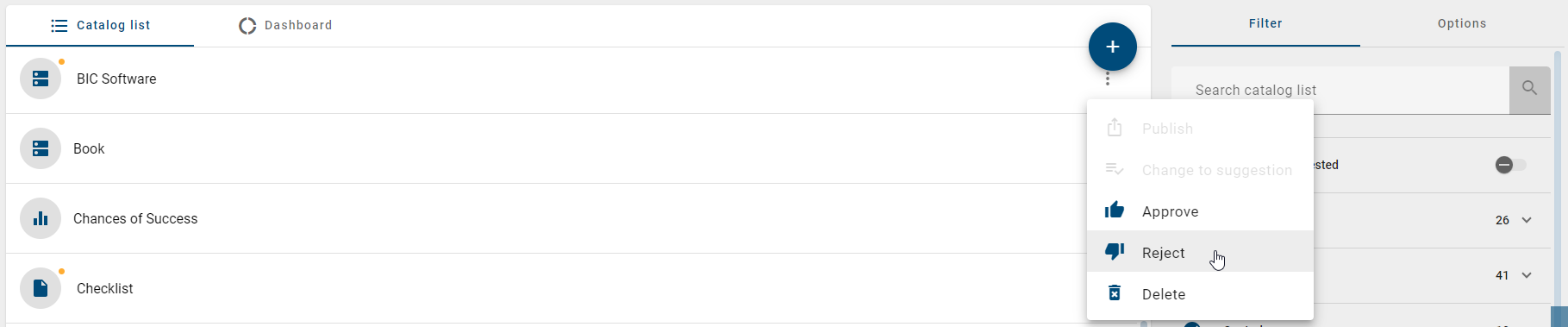Screen dimensions: 1568x327
Task: Click the Delete trash icon in menu
Action: [1115, 293]
